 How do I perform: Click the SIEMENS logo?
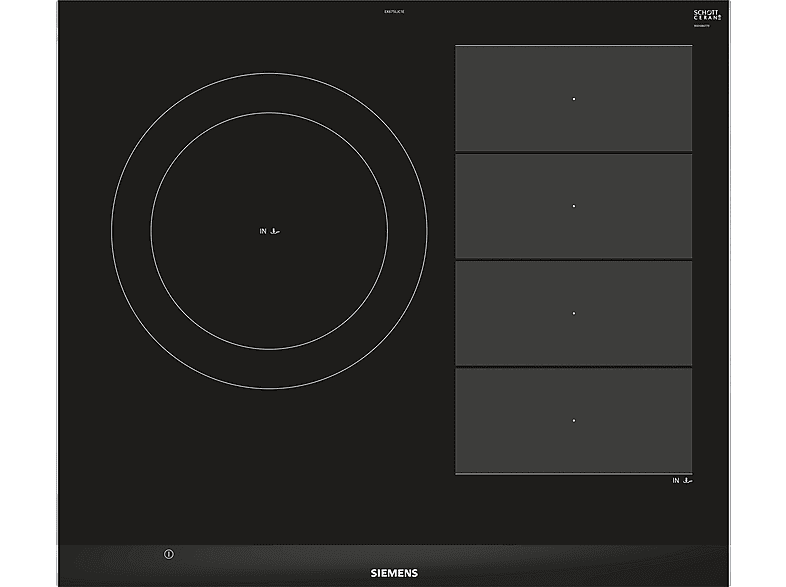[394, 573]
